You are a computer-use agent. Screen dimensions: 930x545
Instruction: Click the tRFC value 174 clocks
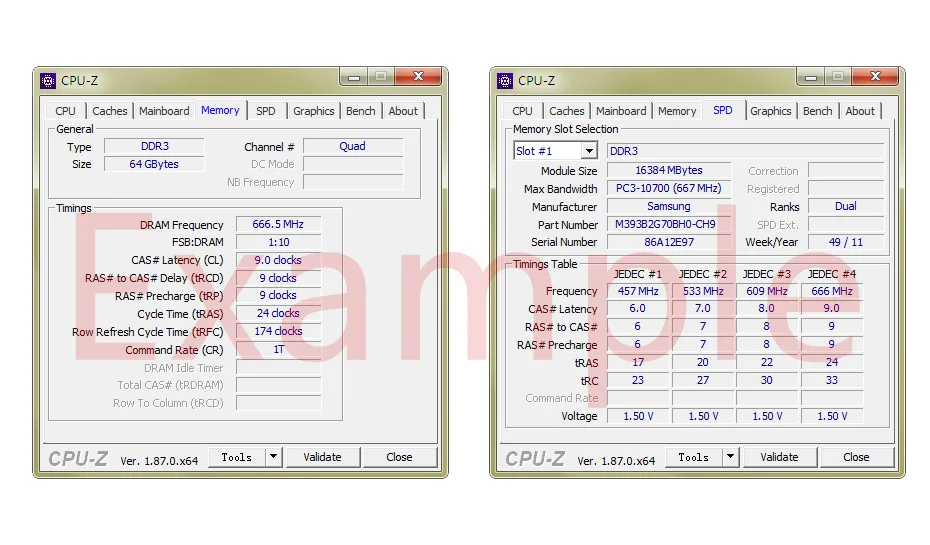278,331
